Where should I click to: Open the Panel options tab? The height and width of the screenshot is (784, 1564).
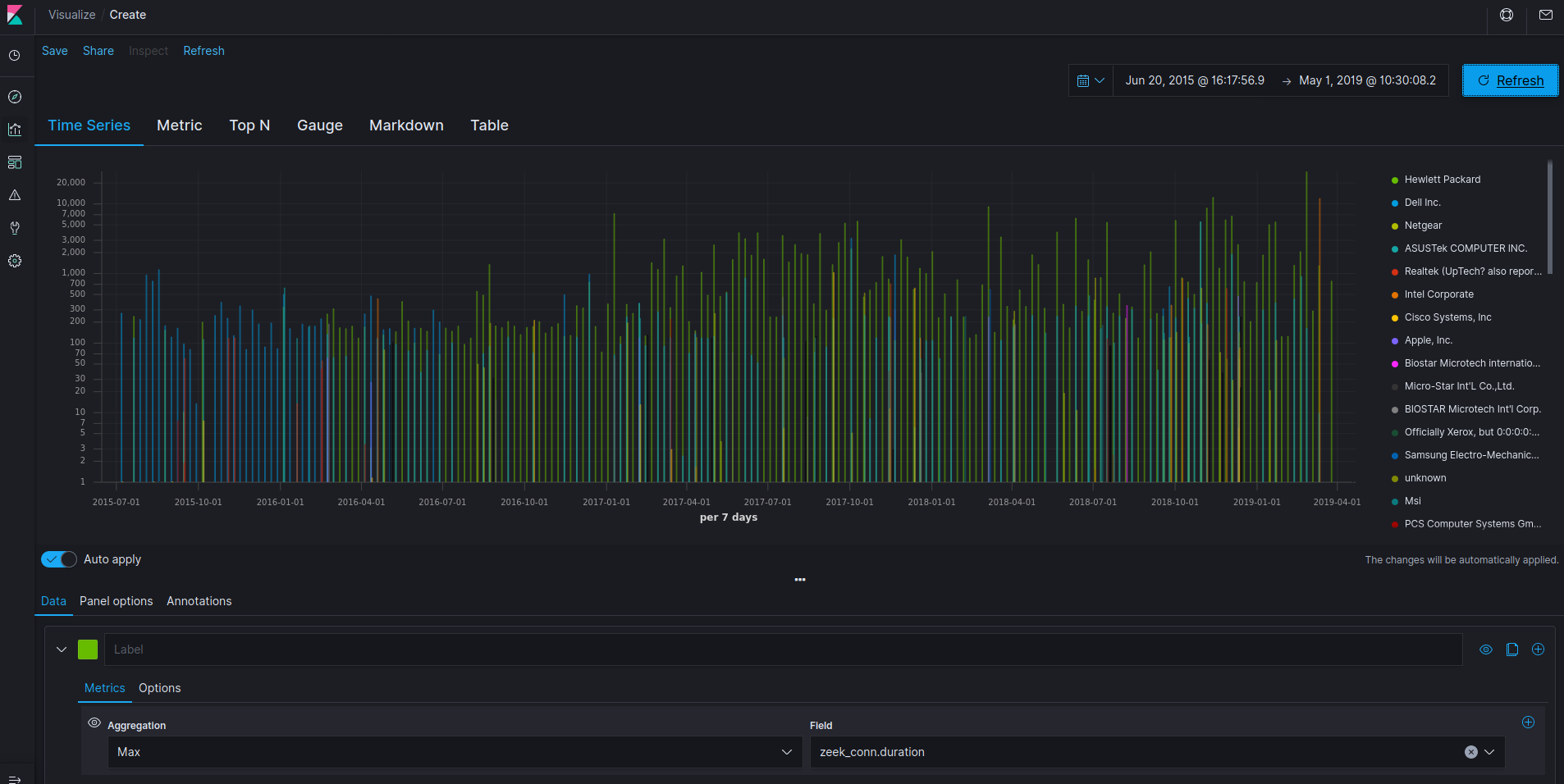tap(116, 600)
